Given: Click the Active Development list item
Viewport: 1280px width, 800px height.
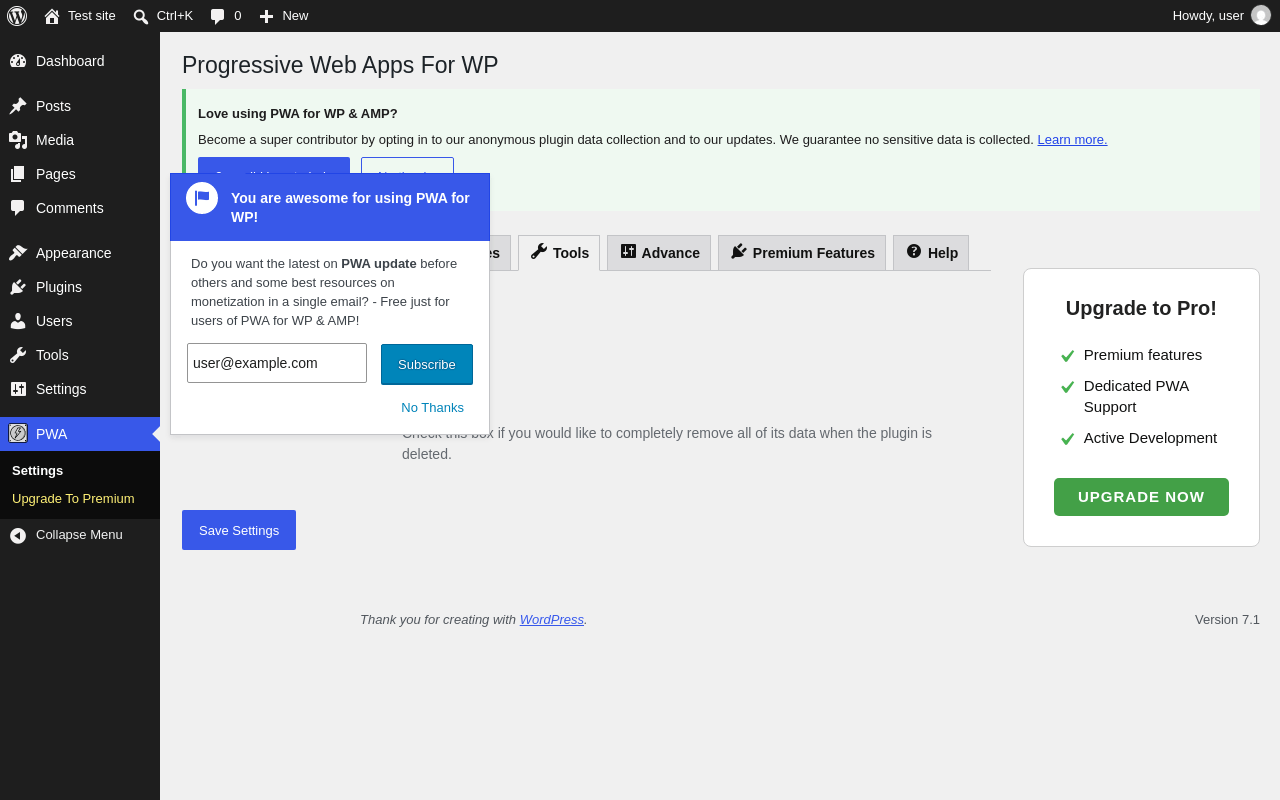Looking at the screenshot, I should [x=1150, y=438].
